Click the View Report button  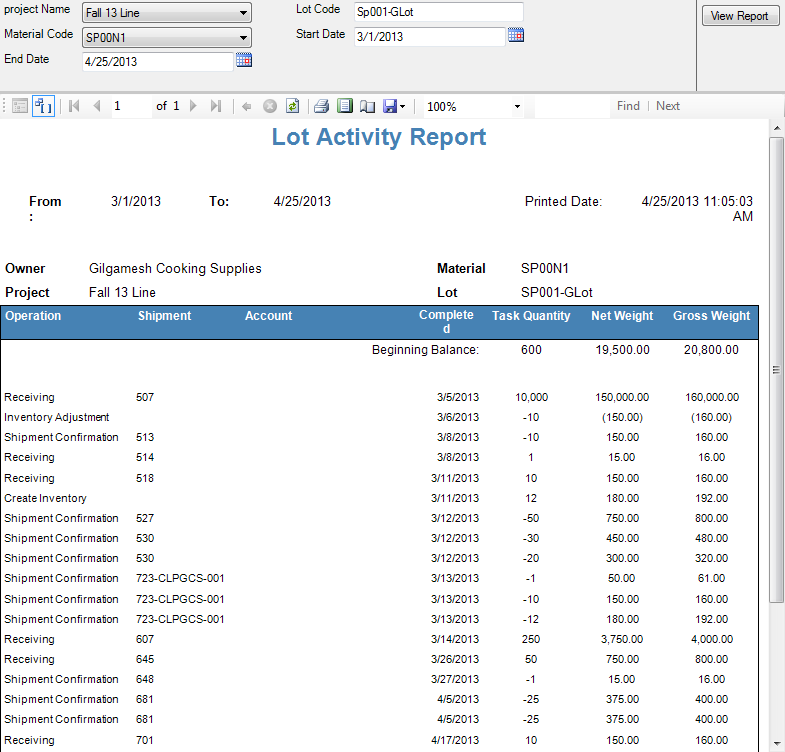[x=740, y=16]
